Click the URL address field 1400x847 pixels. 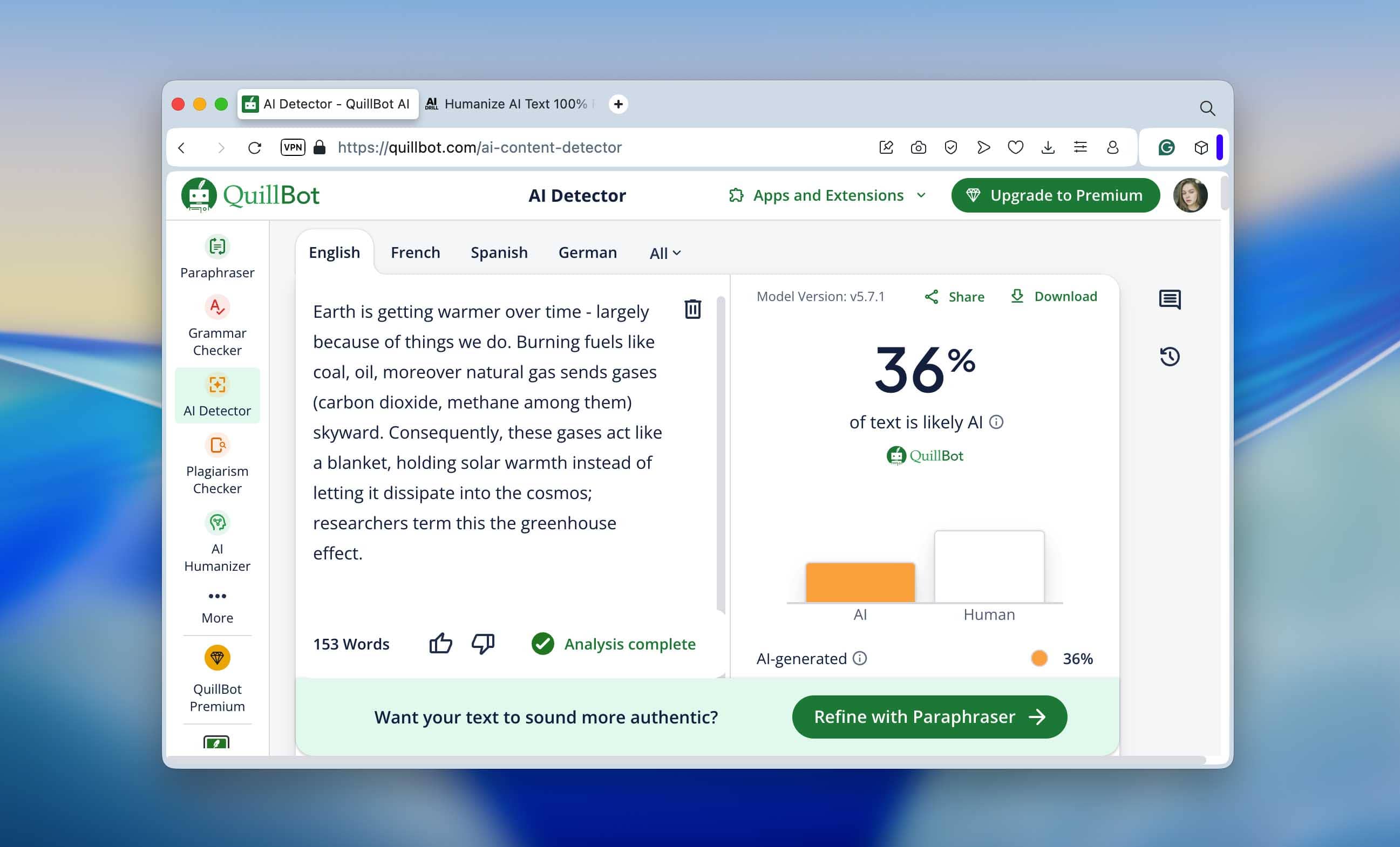(x=480, y=147)
